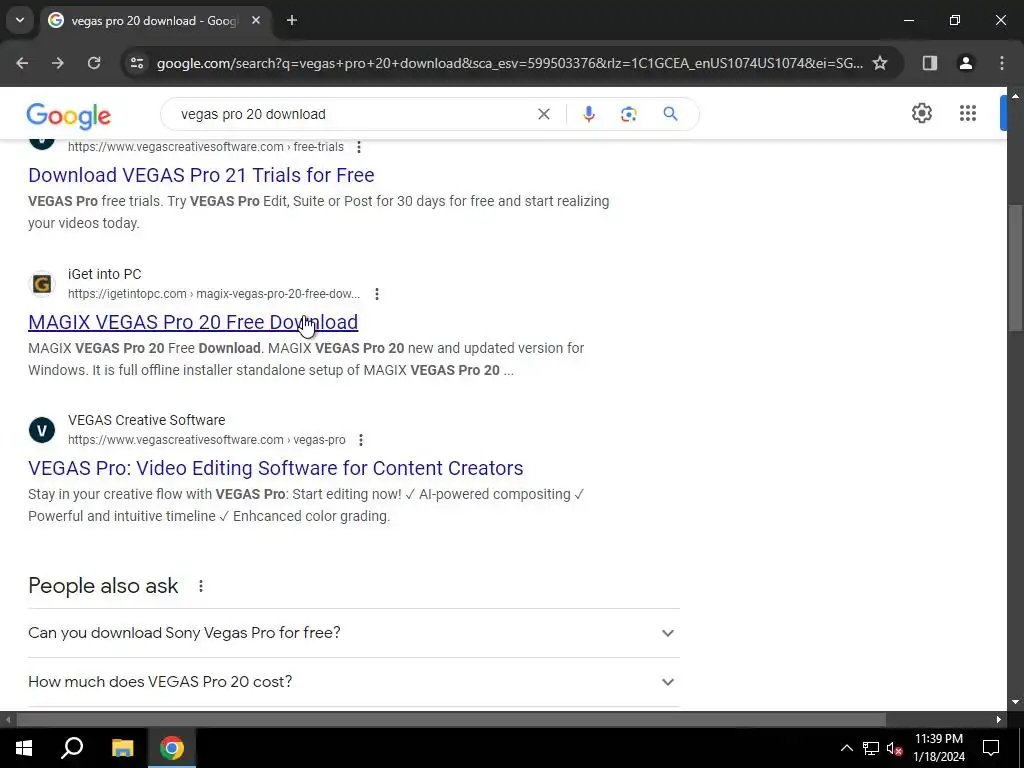Open People also ask options menu
The height and width of the screenshot is (768, 1024).
[200, 586]
